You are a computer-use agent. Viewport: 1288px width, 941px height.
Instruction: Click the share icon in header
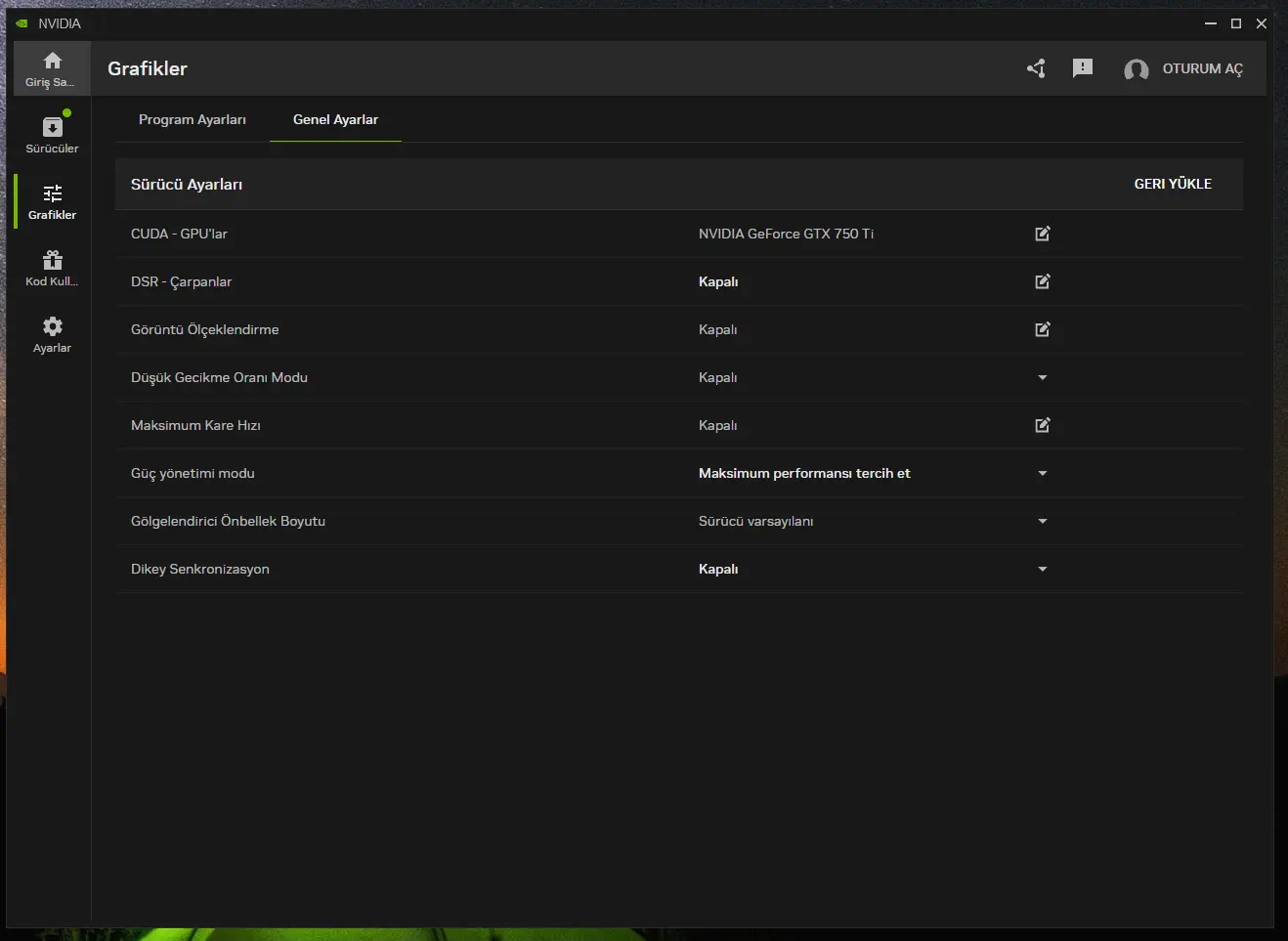coord(1036,68)
